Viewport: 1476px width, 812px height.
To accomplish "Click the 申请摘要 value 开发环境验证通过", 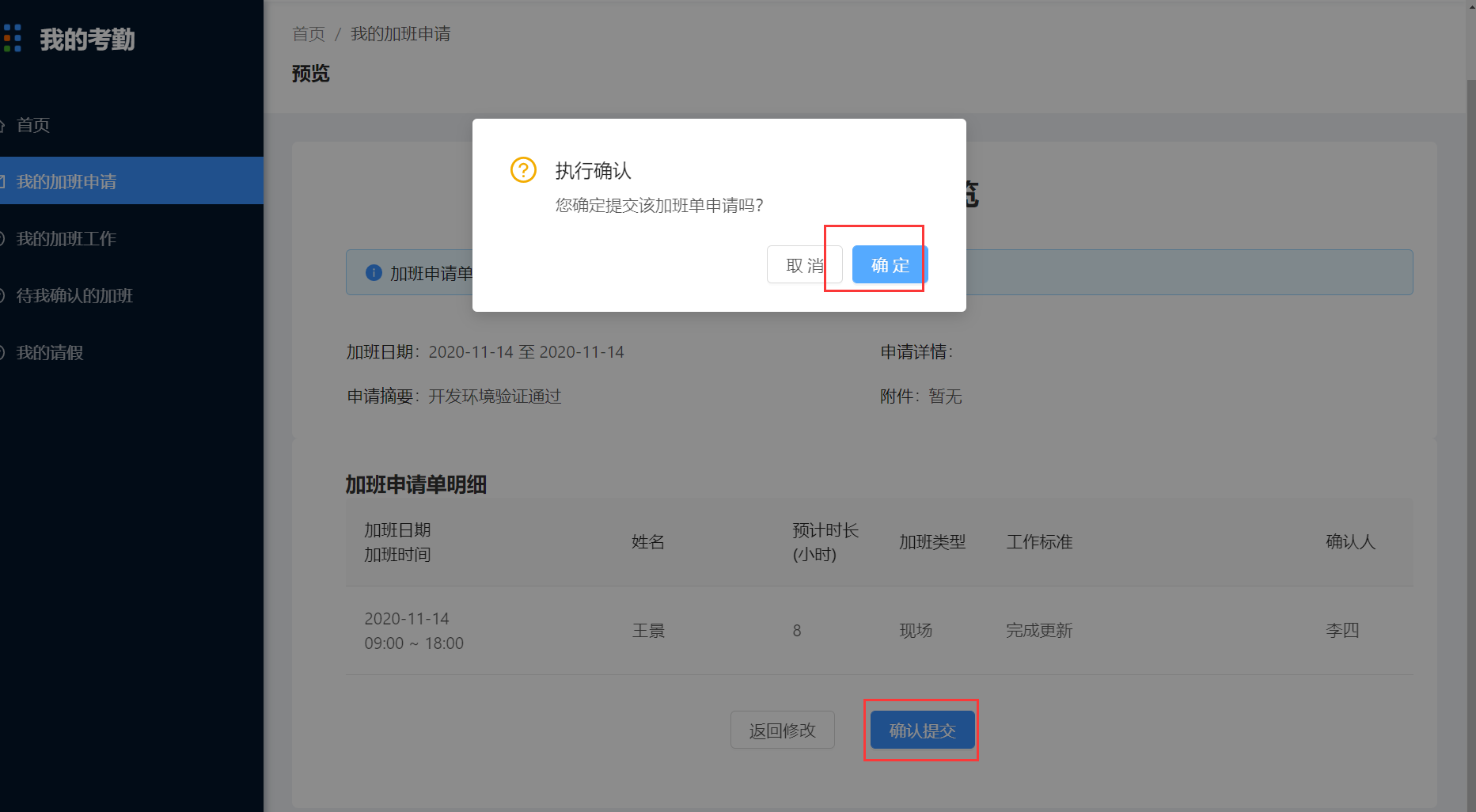I will click(495, 397).
